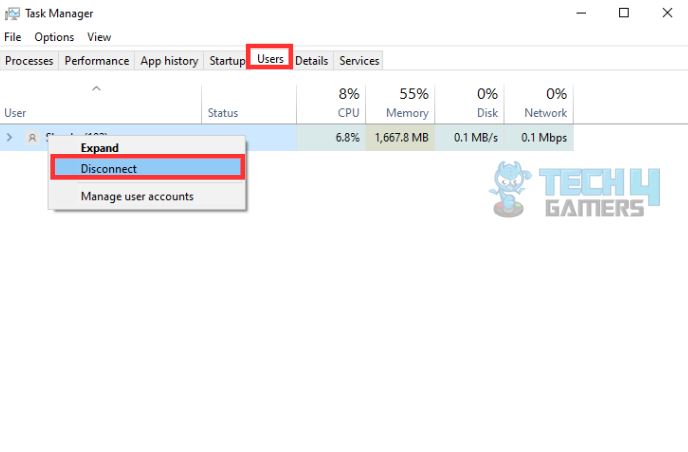Switch to the Performance tab
The height and width of the screenshot is (452, 688).
(97, 61)
